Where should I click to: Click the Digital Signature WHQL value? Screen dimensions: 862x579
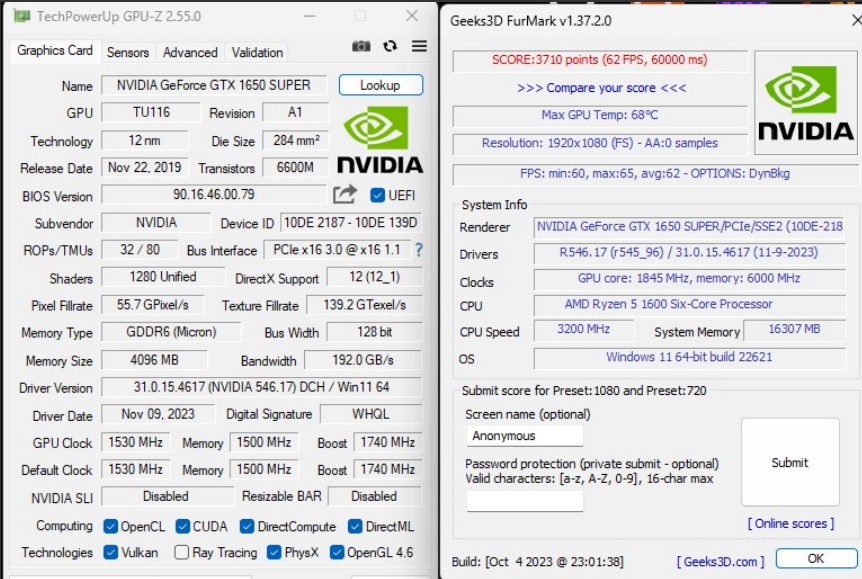click(371, 414)
